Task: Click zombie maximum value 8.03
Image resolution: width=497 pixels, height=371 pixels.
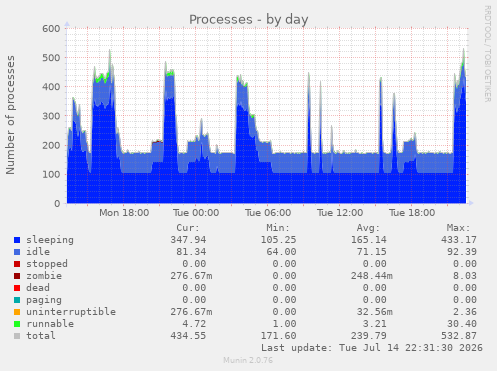Action: (465, 276)
